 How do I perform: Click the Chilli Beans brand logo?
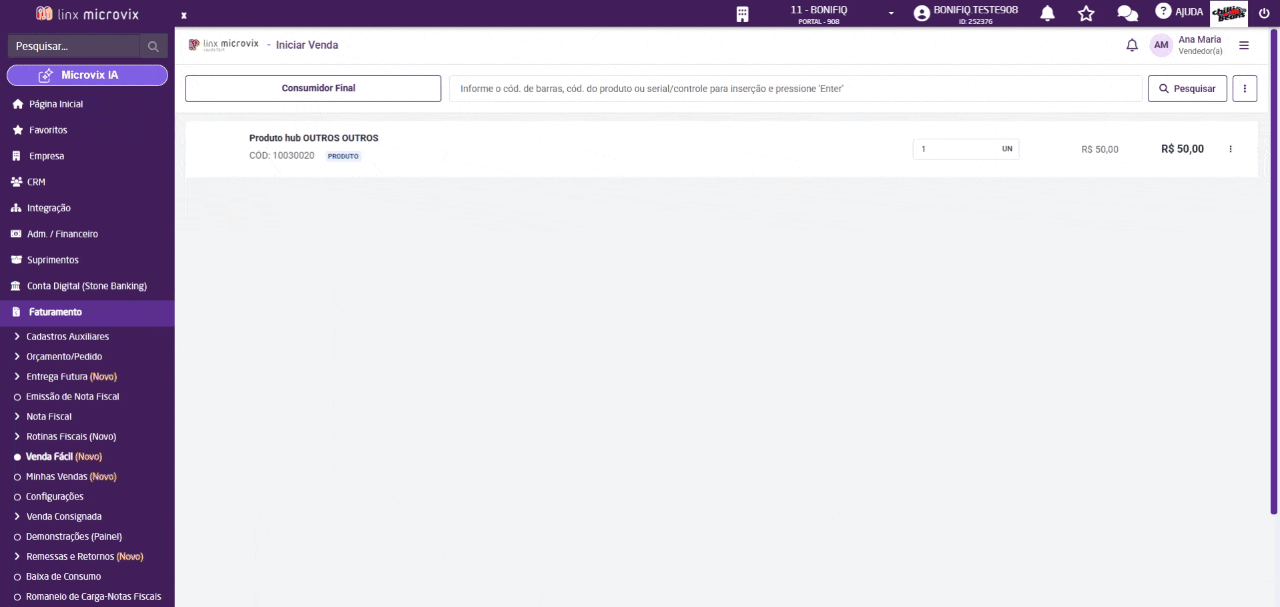1228,13
